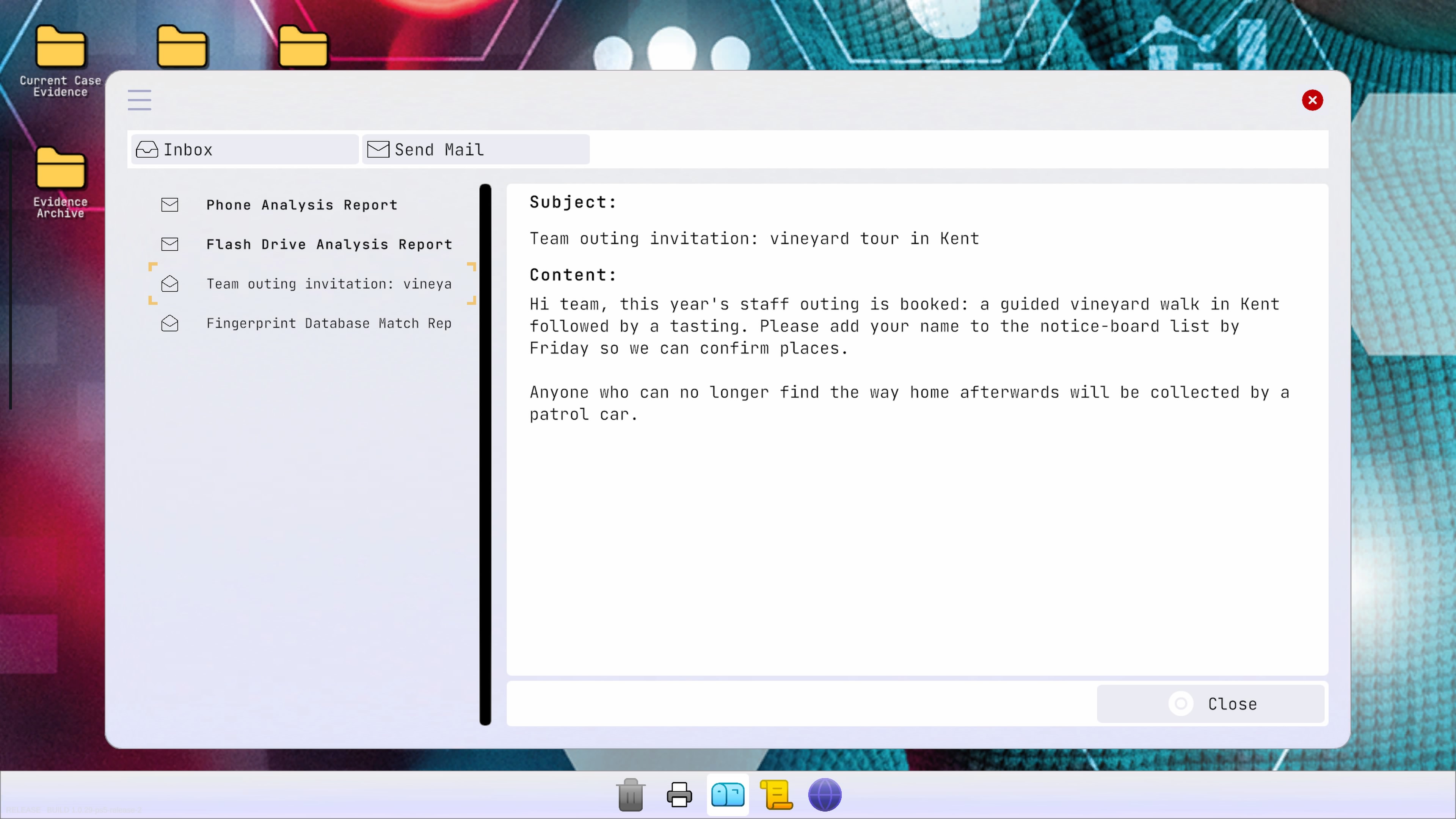Open the trash bin in the dock
The height and width of the screenshot is (819, 1456).
(631, 795)
